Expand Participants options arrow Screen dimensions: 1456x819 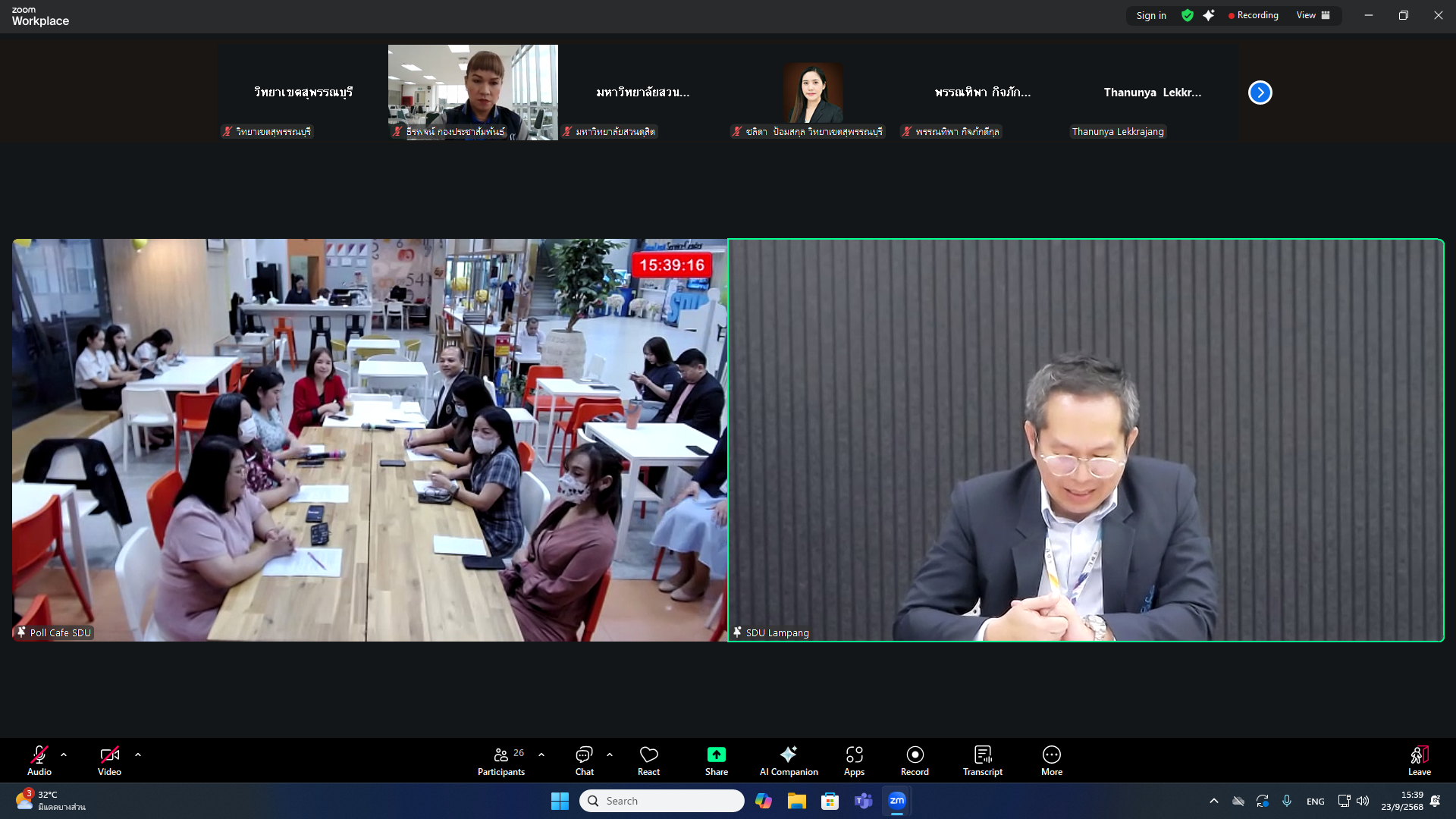(x=541, y=755)
